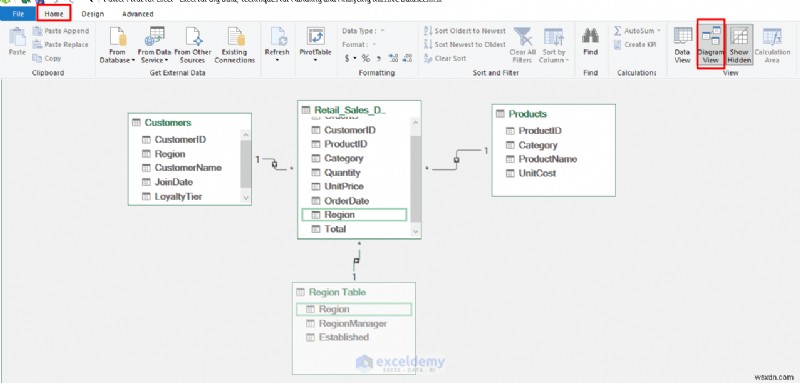Select Total field in Retail_Sales table
Image resolution: width=800 pixels, height=383 pixels.
pyautogui.click(x=335, y=229)
